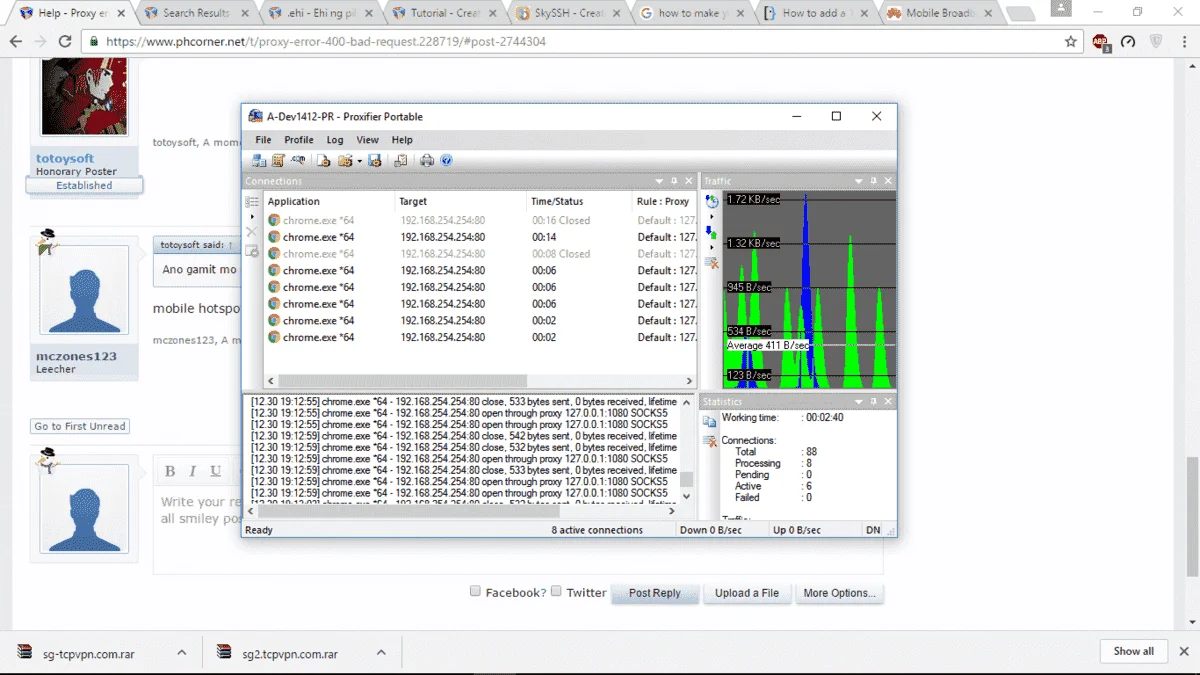Click the New Profile toolbar icon
Image resolution: width=1200 pixels, height=675 pixels.
point(324,160)
